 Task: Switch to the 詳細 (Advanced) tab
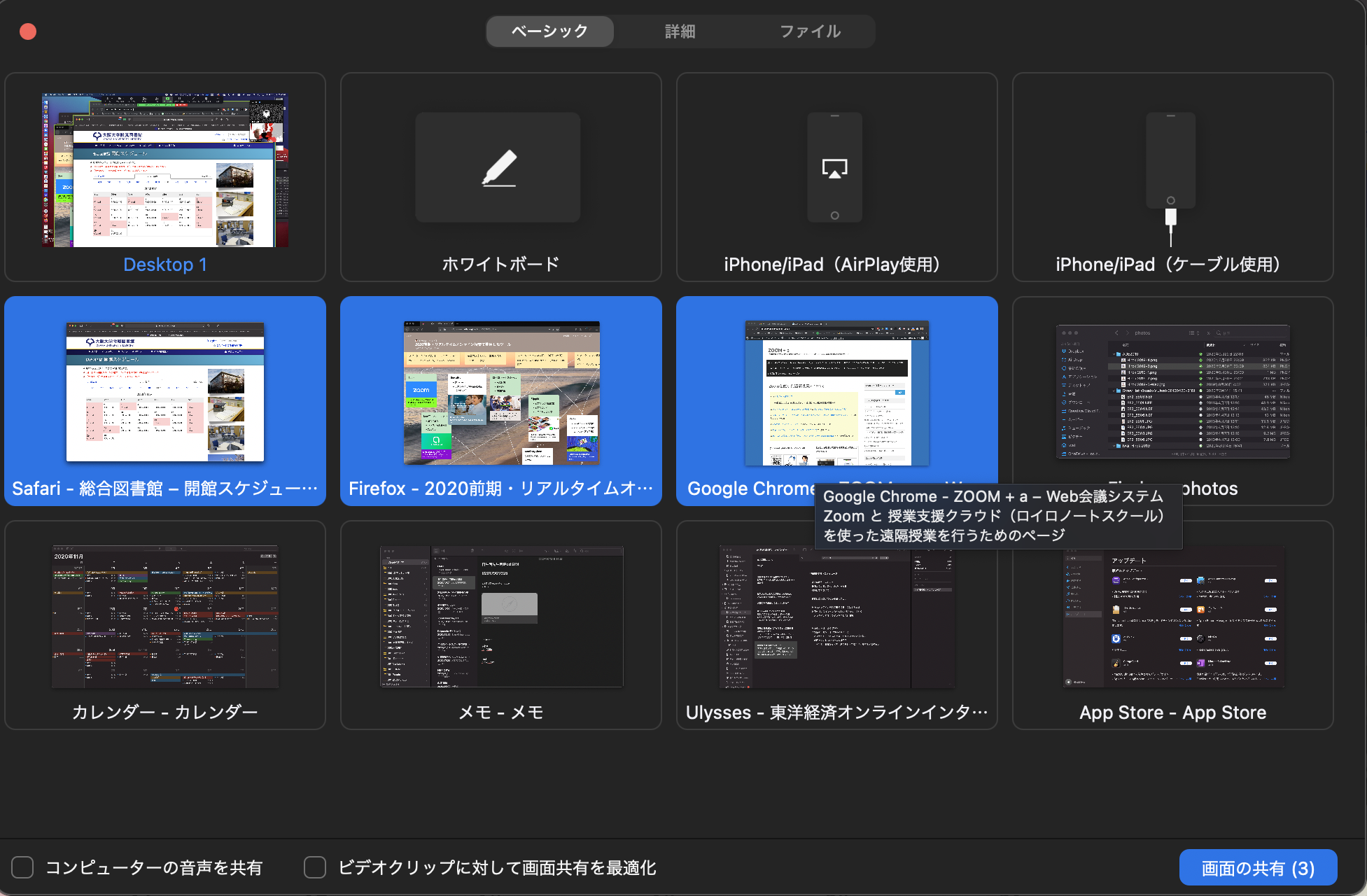[x=678, y=31]
